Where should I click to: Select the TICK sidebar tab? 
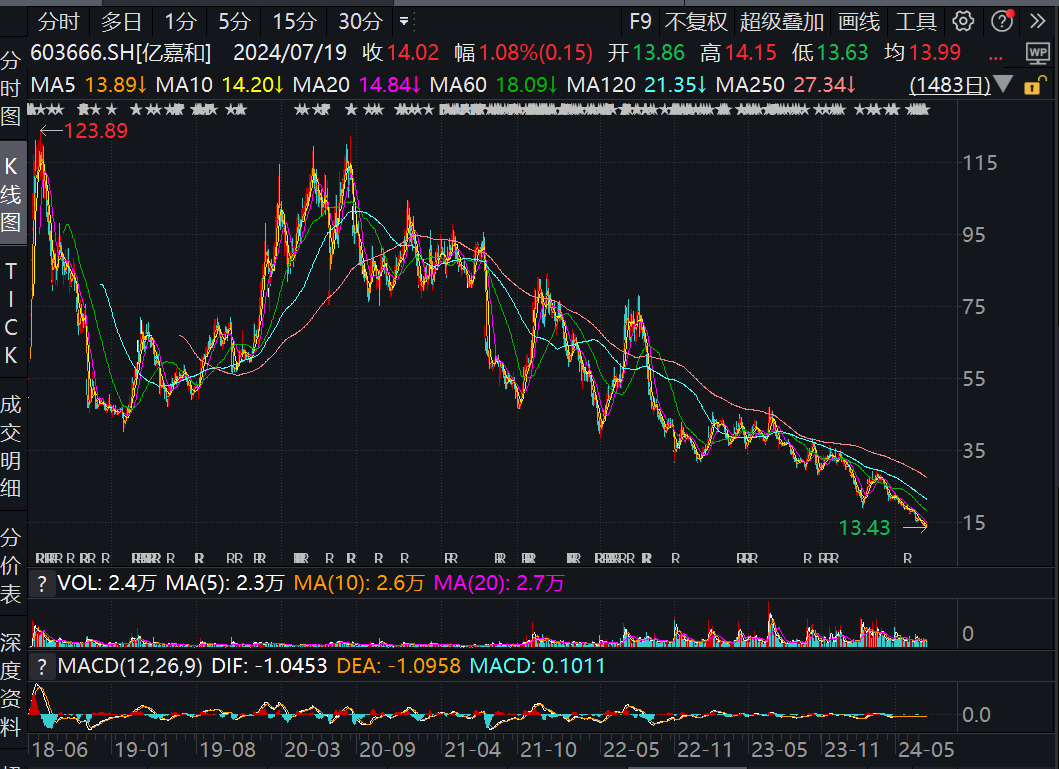click(x=11, y=313)
